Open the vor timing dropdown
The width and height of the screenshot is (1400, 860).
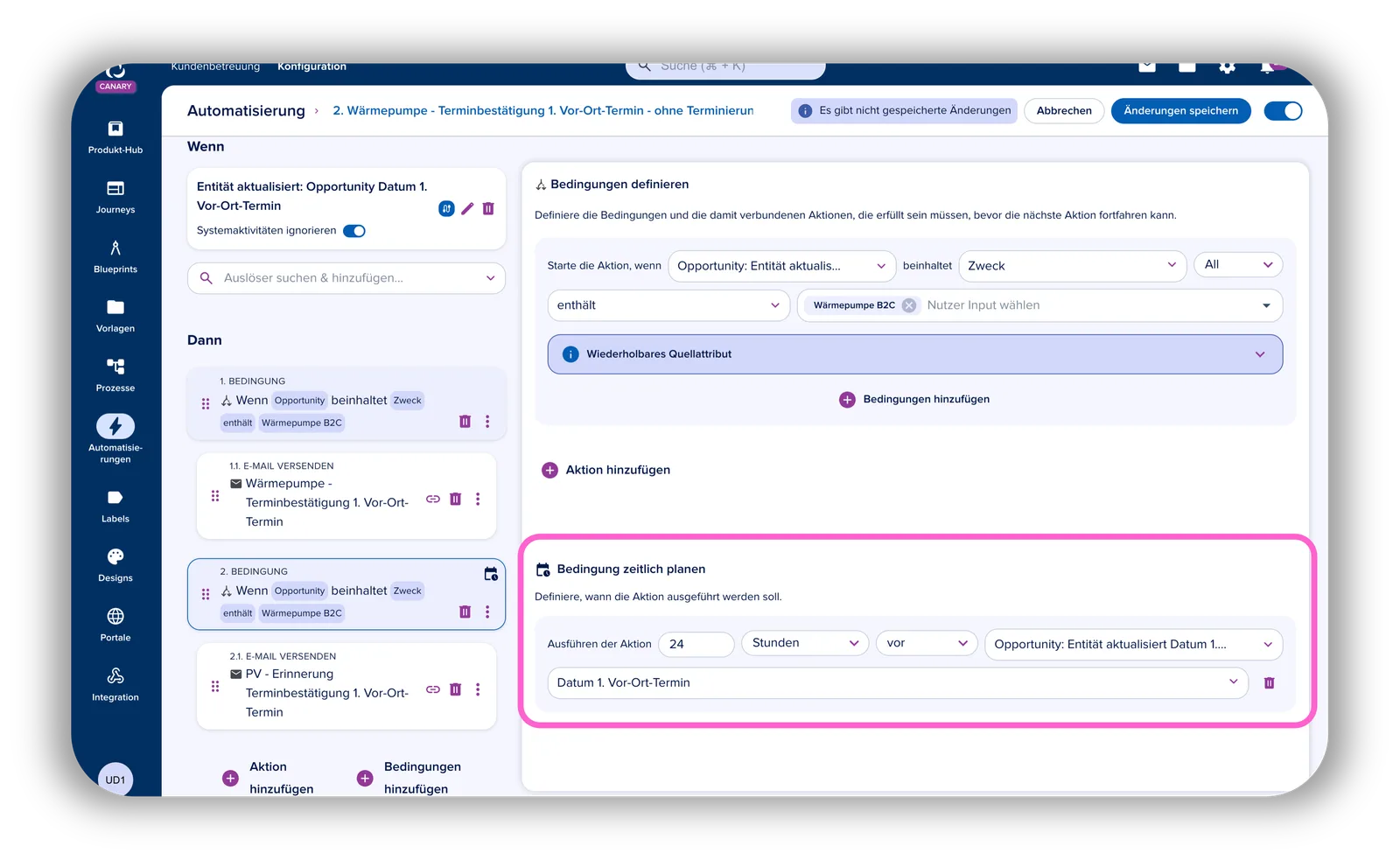click(927, 643)
